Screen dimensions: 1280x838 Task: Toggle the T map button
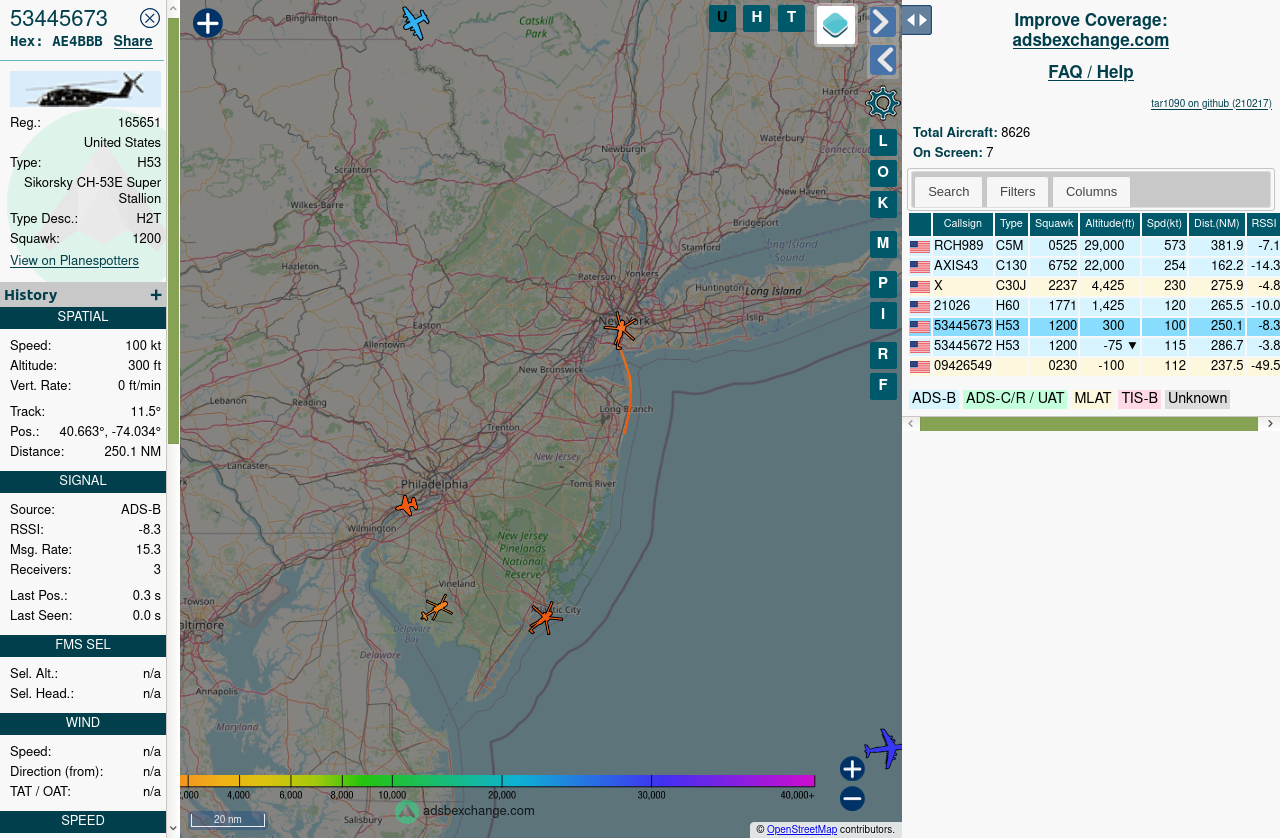click(791, 18)
